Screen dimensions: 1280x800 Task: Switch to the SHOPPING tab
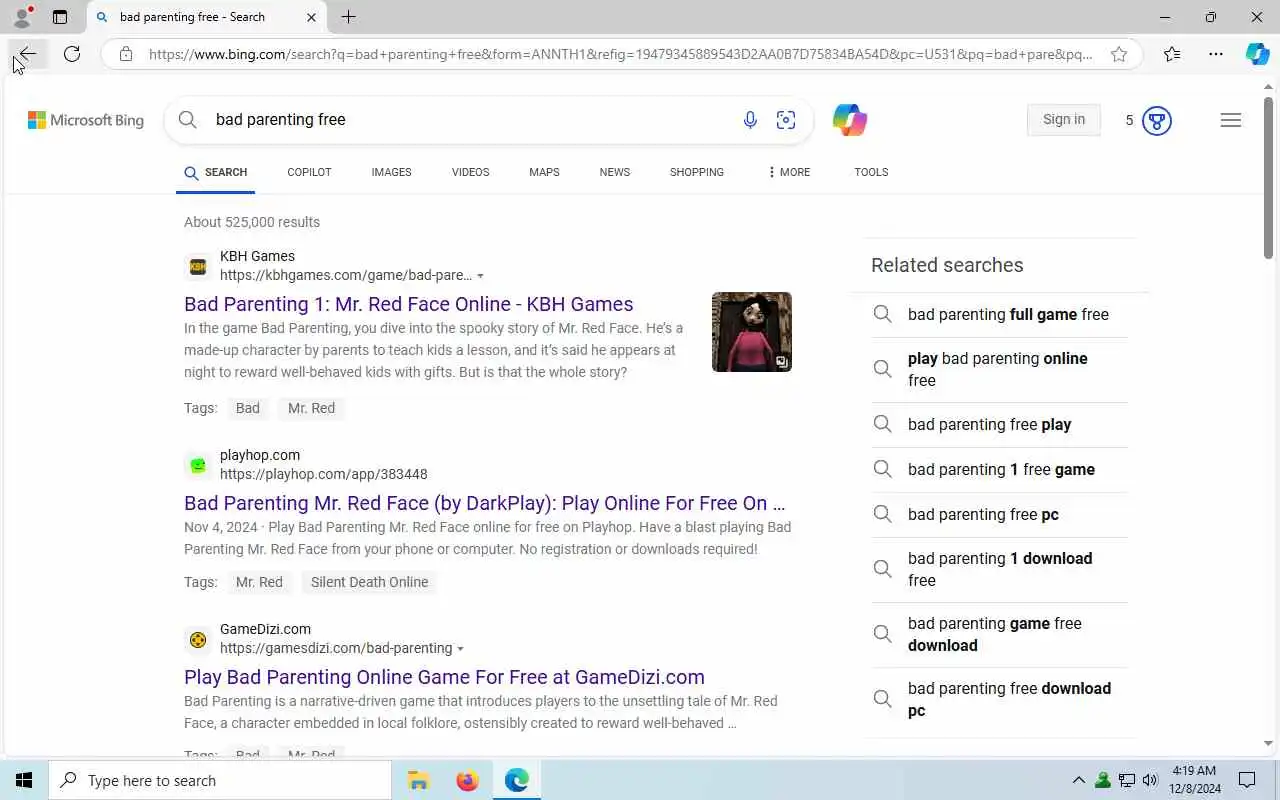pyautogui.click(x=697, y=172)
